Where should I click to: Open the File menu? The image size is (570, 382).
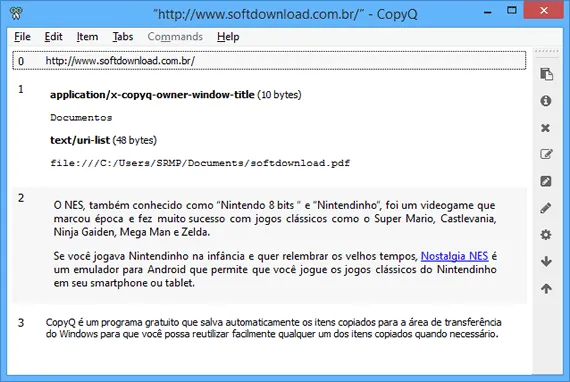(22, 37)
